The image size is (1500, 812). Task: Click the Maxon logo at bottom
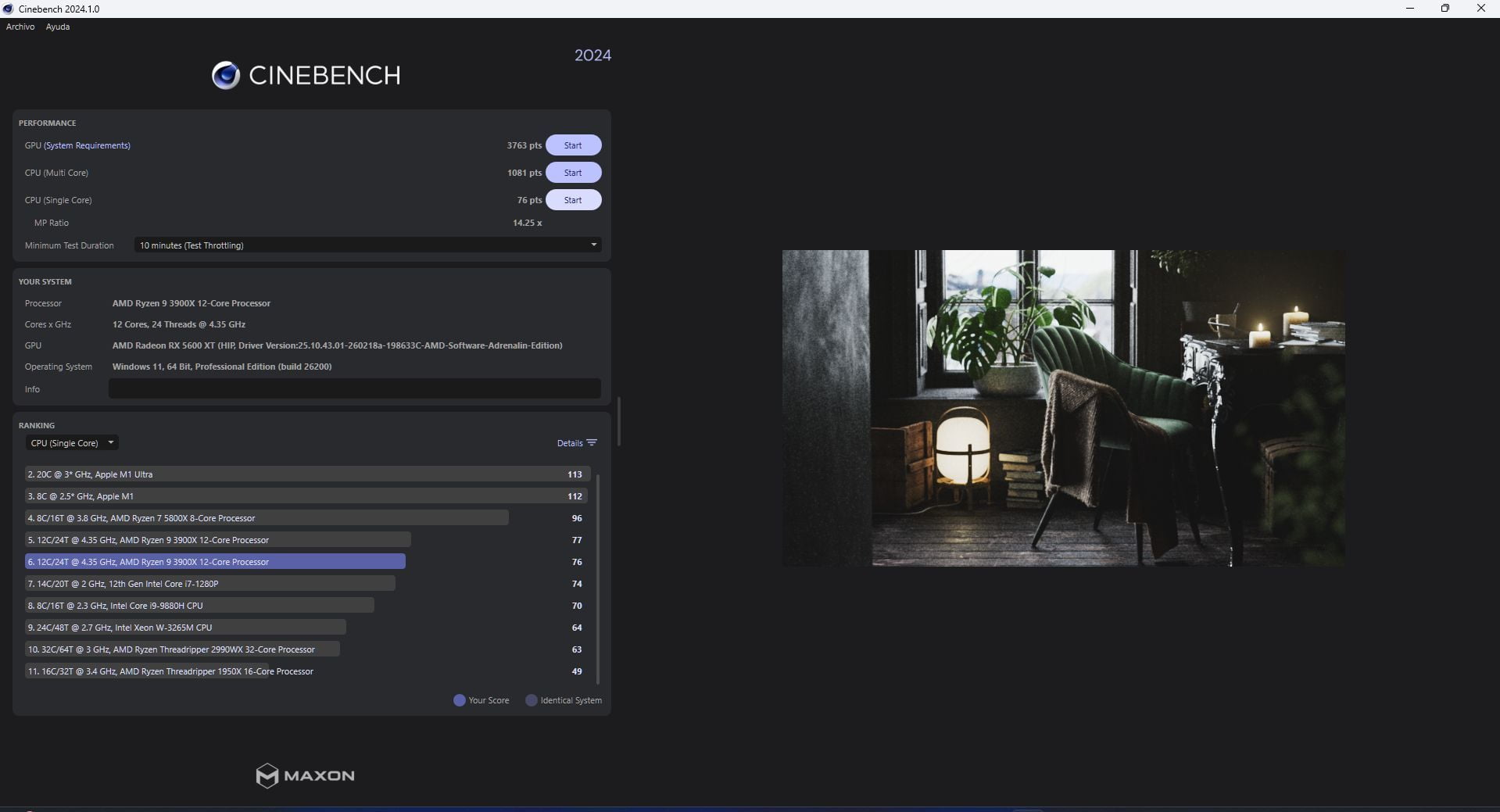305,775
